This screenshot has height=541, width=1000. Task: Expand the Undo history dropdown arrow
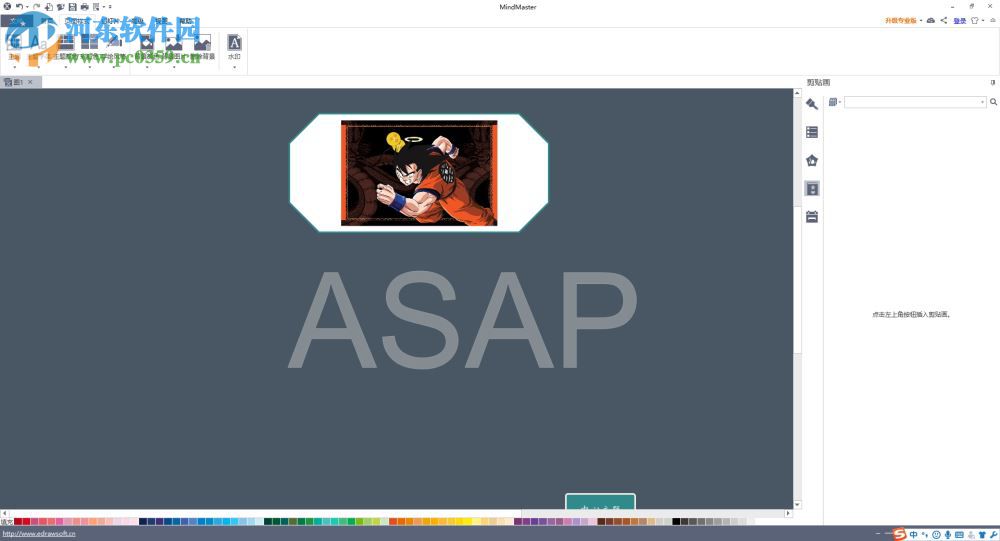pos(27,7)
